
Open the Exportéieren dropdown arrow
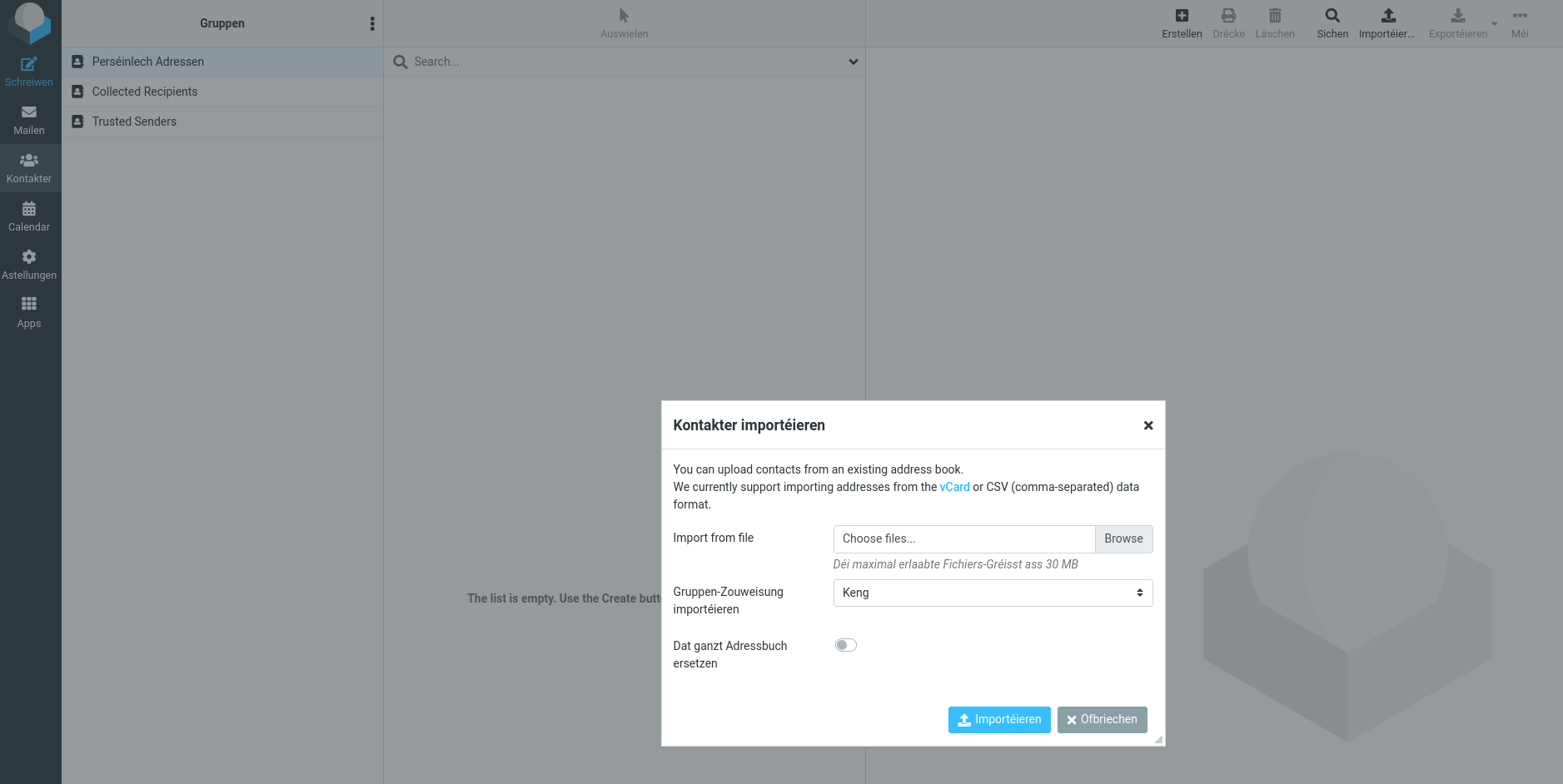pyautogui.click(x=1494, y=24)
